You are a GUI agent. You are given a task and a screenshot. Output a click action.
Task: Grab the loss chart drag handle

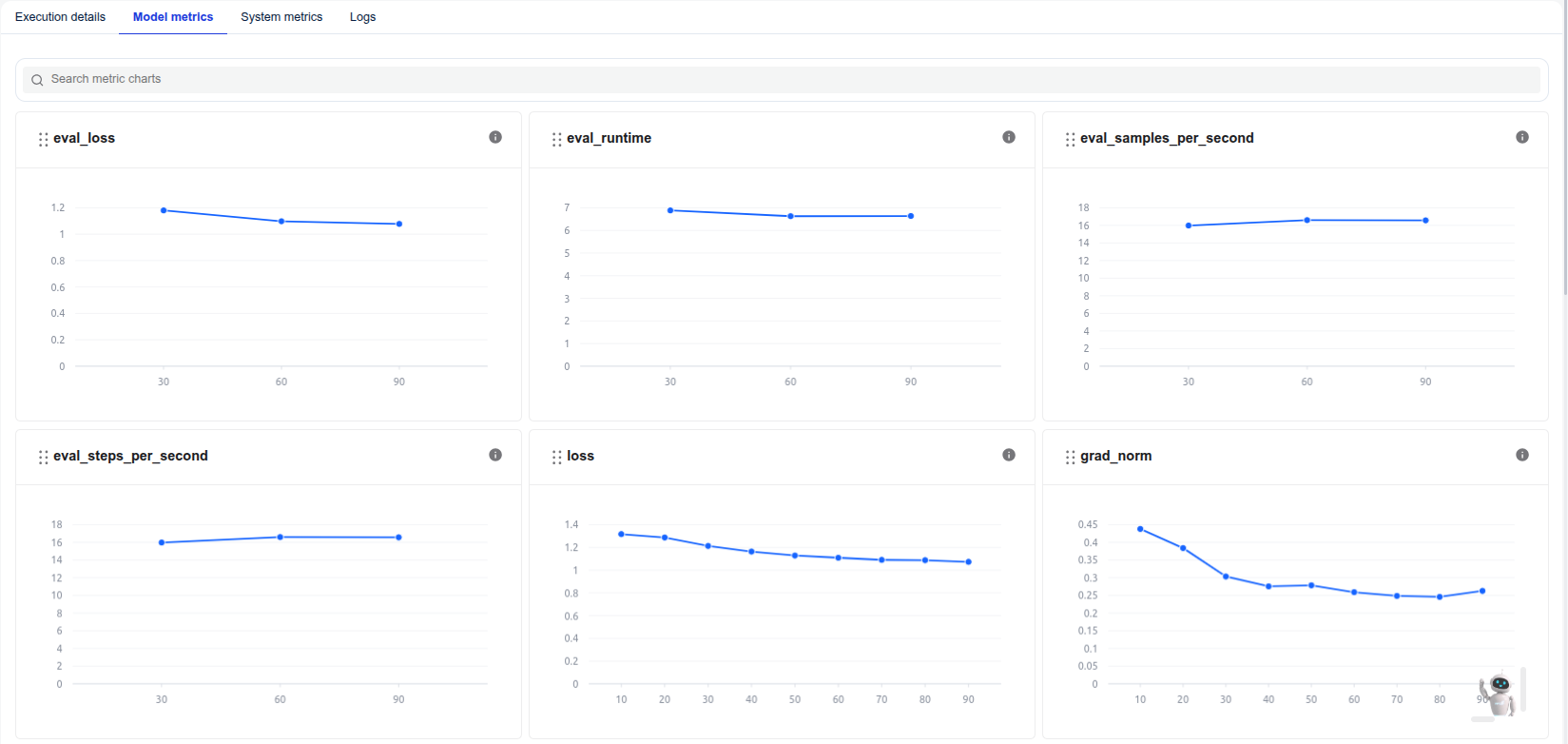556,457
